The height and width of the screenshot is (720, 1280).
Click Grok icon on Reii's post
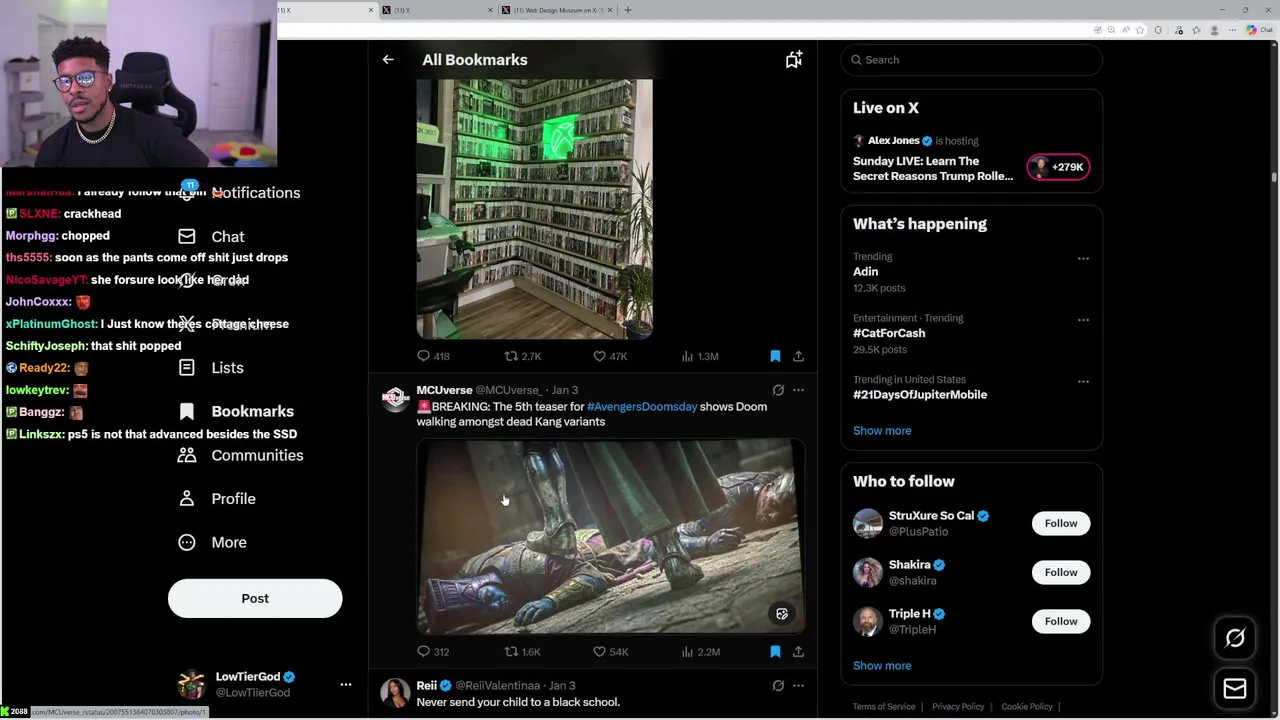coord(778,686)
